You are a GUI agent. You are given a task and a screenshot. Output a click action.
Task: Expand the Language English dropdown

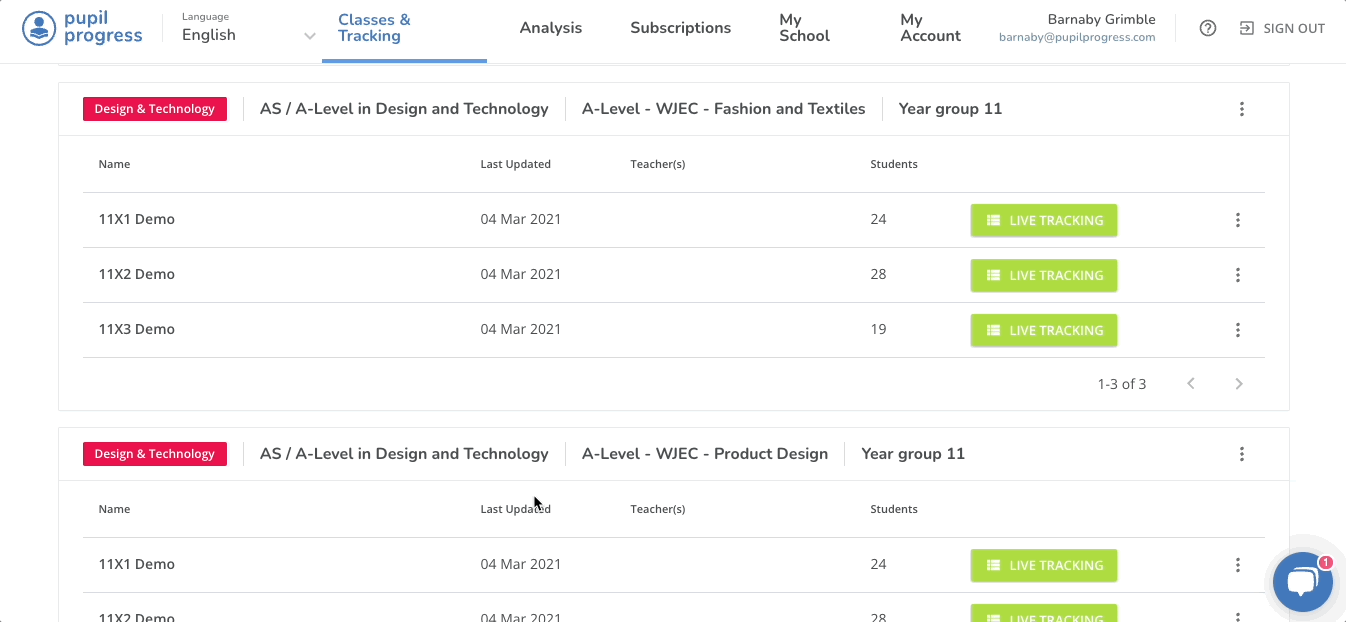(249, 35)
